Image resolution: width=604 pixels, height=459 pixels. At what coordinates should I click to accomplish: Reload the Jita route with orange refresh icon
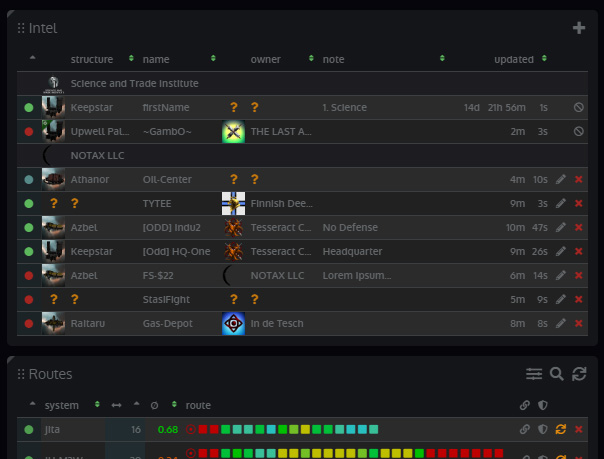561,430
